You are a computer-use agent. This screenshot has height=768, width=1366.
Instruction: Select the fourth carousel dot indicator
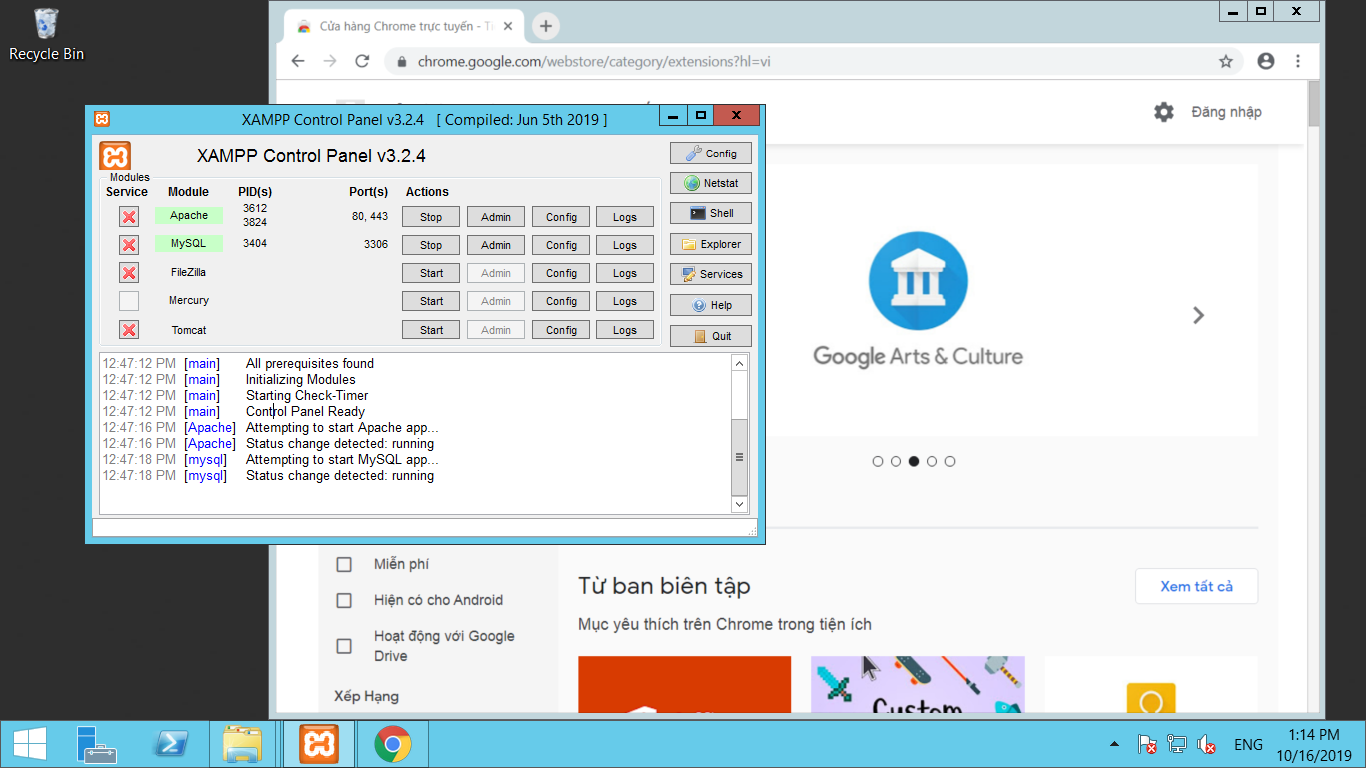coord(932,461)
